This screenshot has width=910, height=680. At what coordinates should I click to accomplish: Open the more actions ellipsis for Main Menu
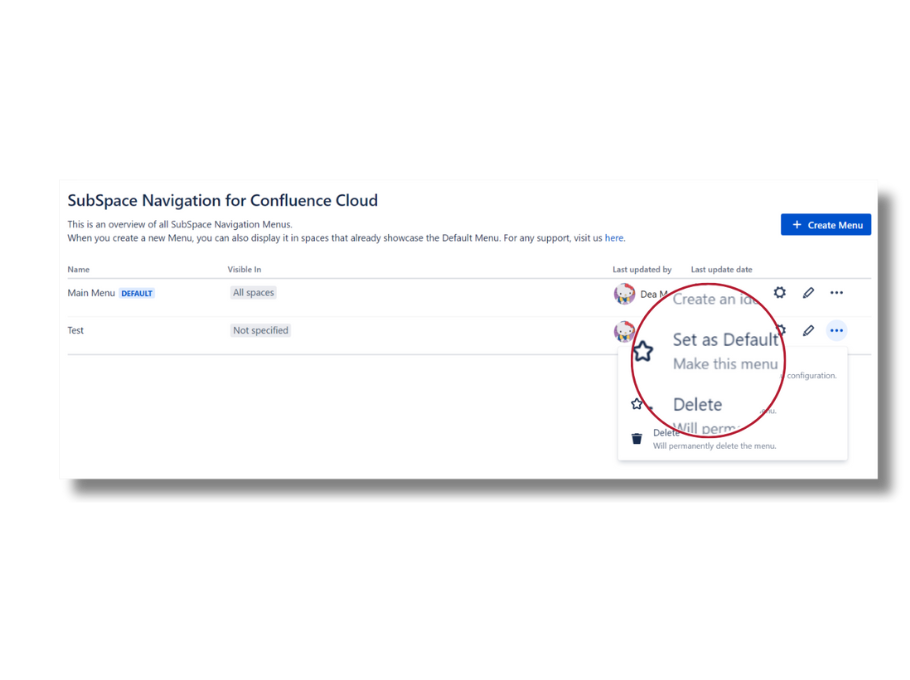tap(837, 293)
